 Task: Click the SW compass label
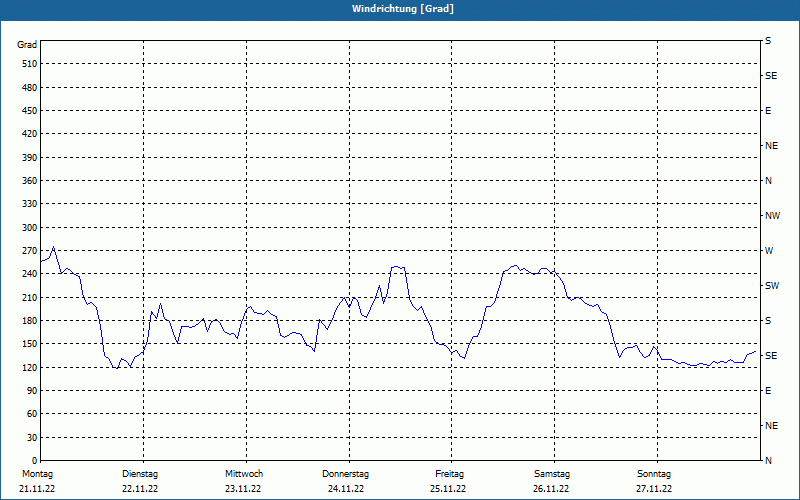coord(772,286)
